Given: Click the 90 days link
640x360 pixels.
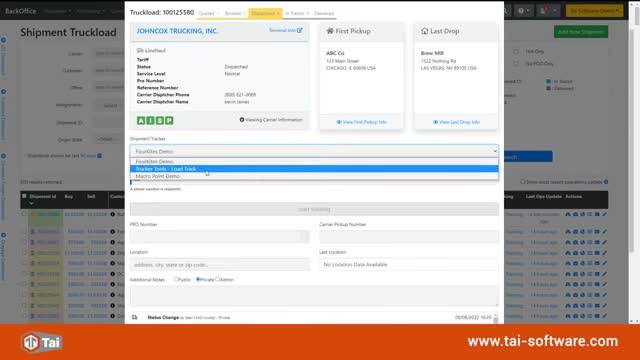Looking at the screenshot, I should tap(88, 156).
